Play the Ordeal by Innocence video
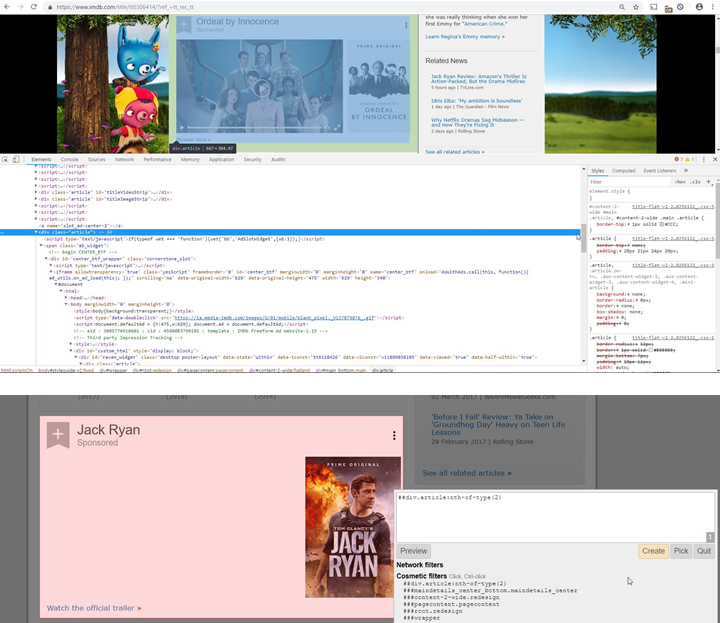Screen dimensions: 720x623 (262, 88)
